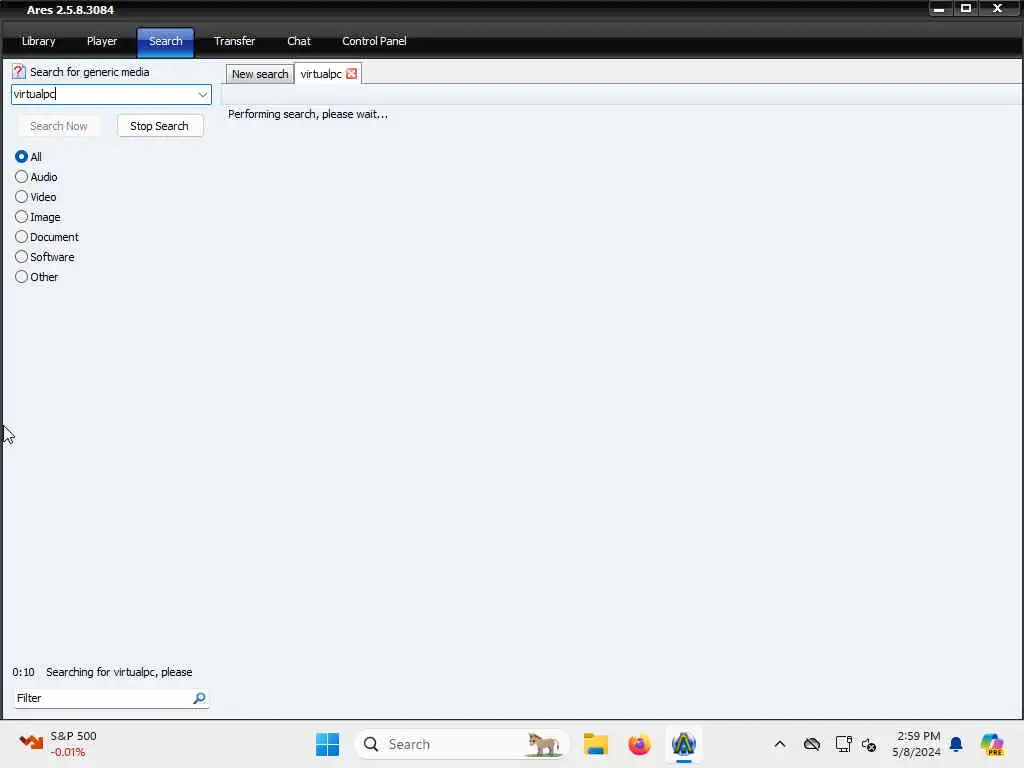
Task: Click the New search tab
Action: point(260,74)
